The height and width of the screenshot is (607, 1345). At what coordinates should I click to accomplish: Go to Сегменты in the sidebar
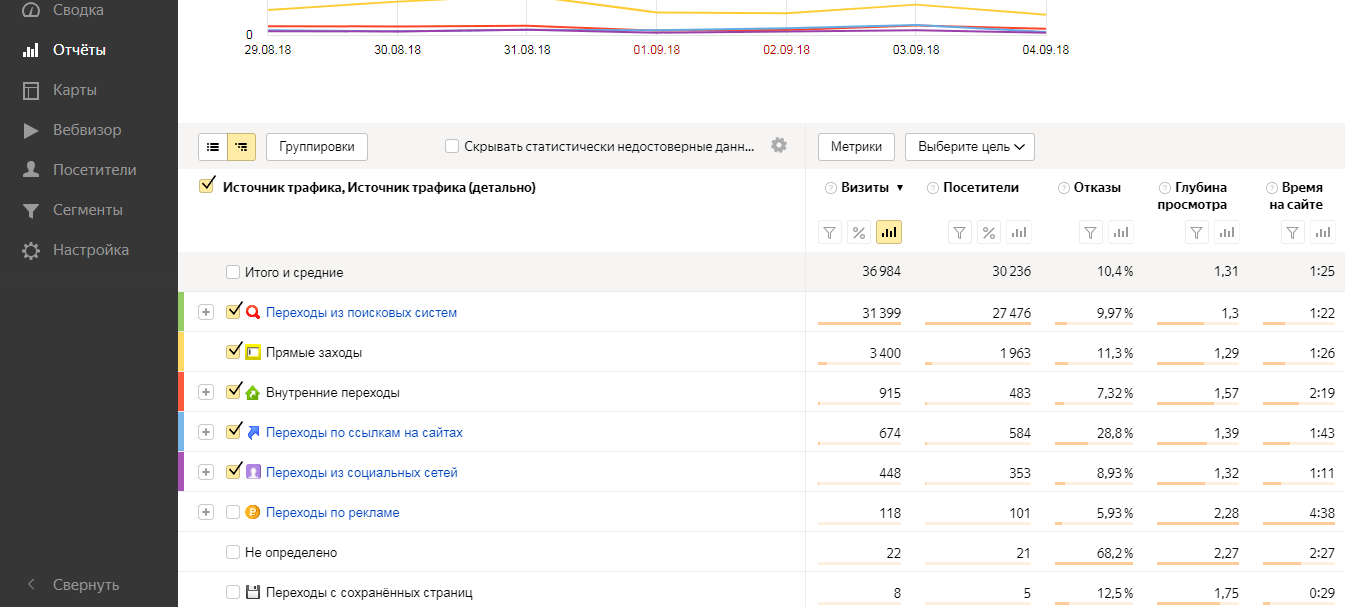(87, 210)
